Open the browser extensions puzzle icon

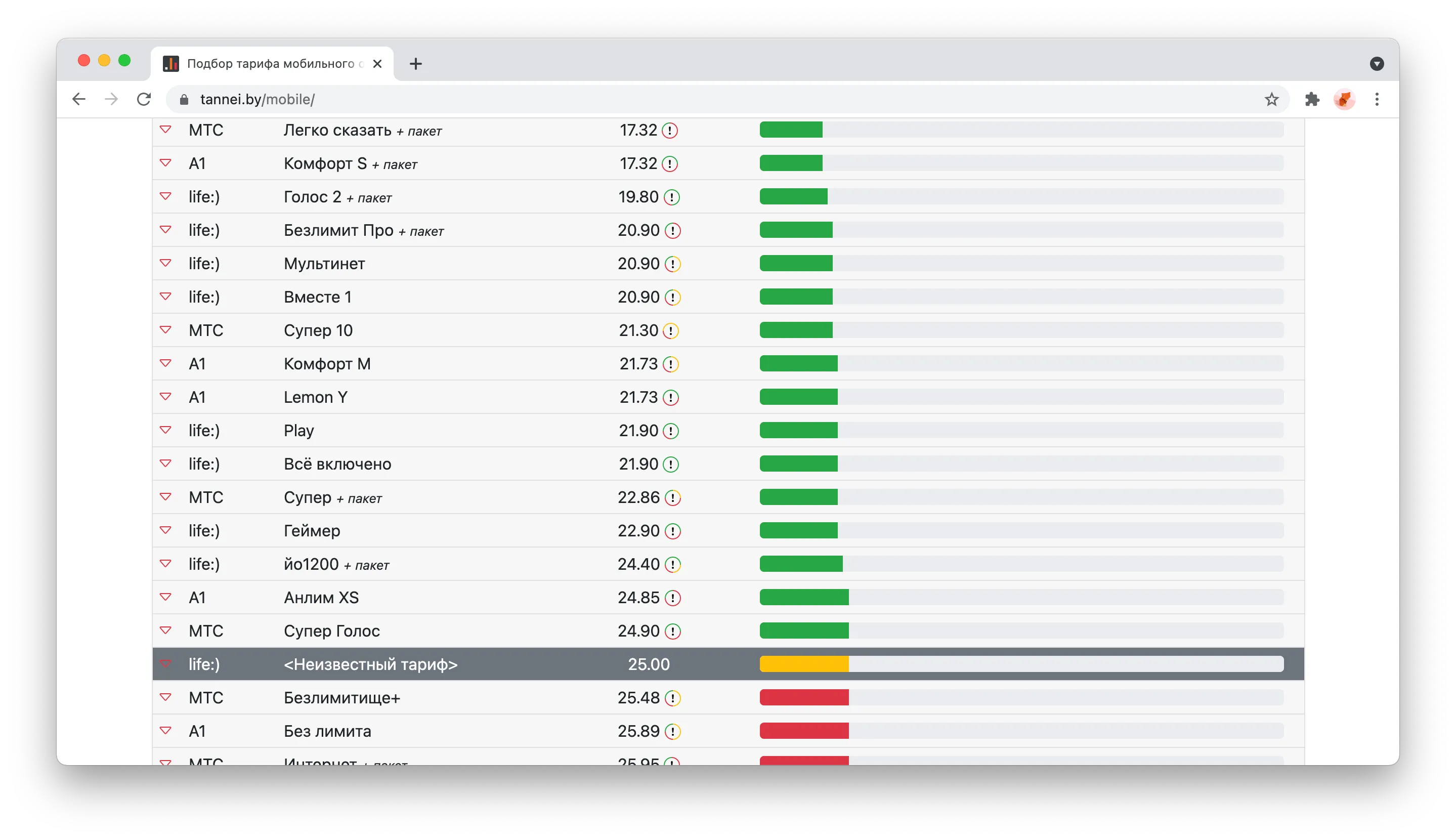click(1312, 99)
